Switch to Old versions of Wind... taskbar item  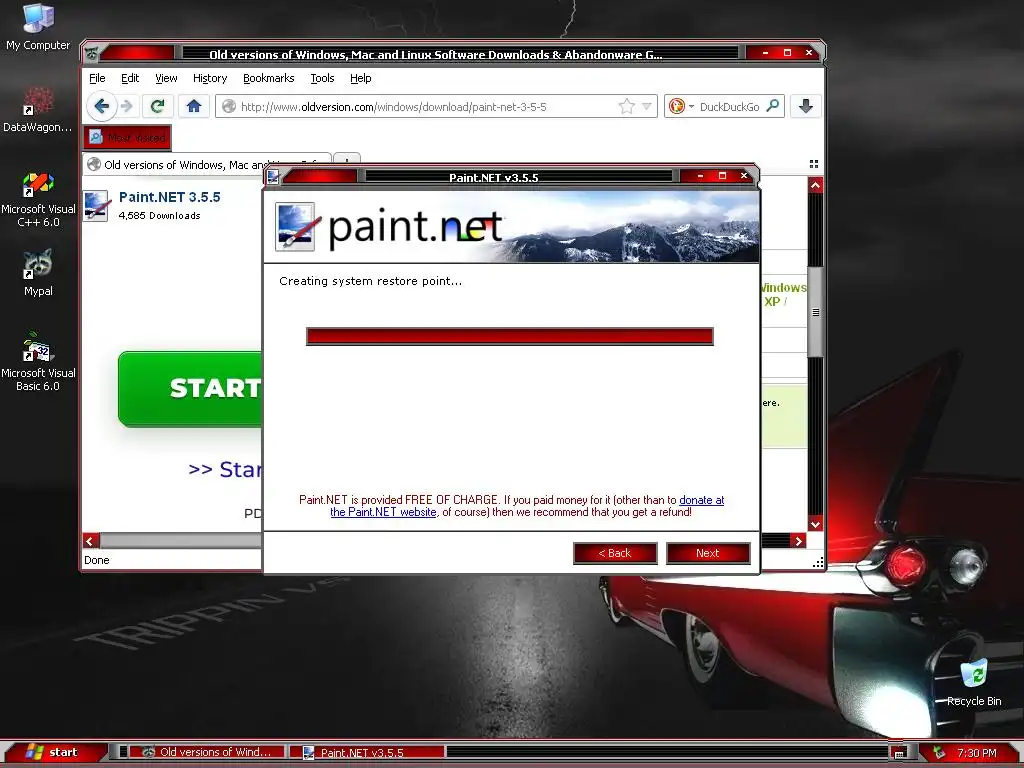(x=207, y=752)
